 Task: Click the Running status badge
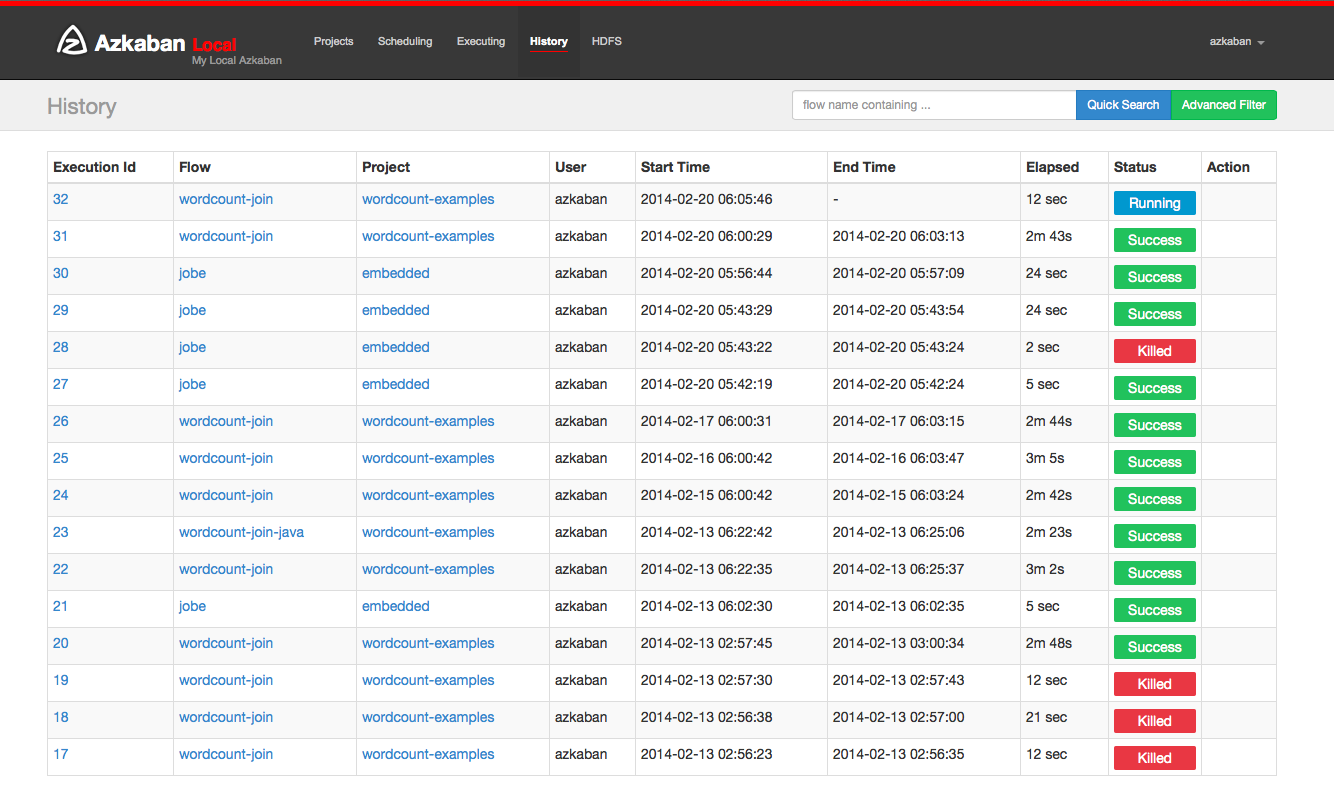tap(1154, 203)
